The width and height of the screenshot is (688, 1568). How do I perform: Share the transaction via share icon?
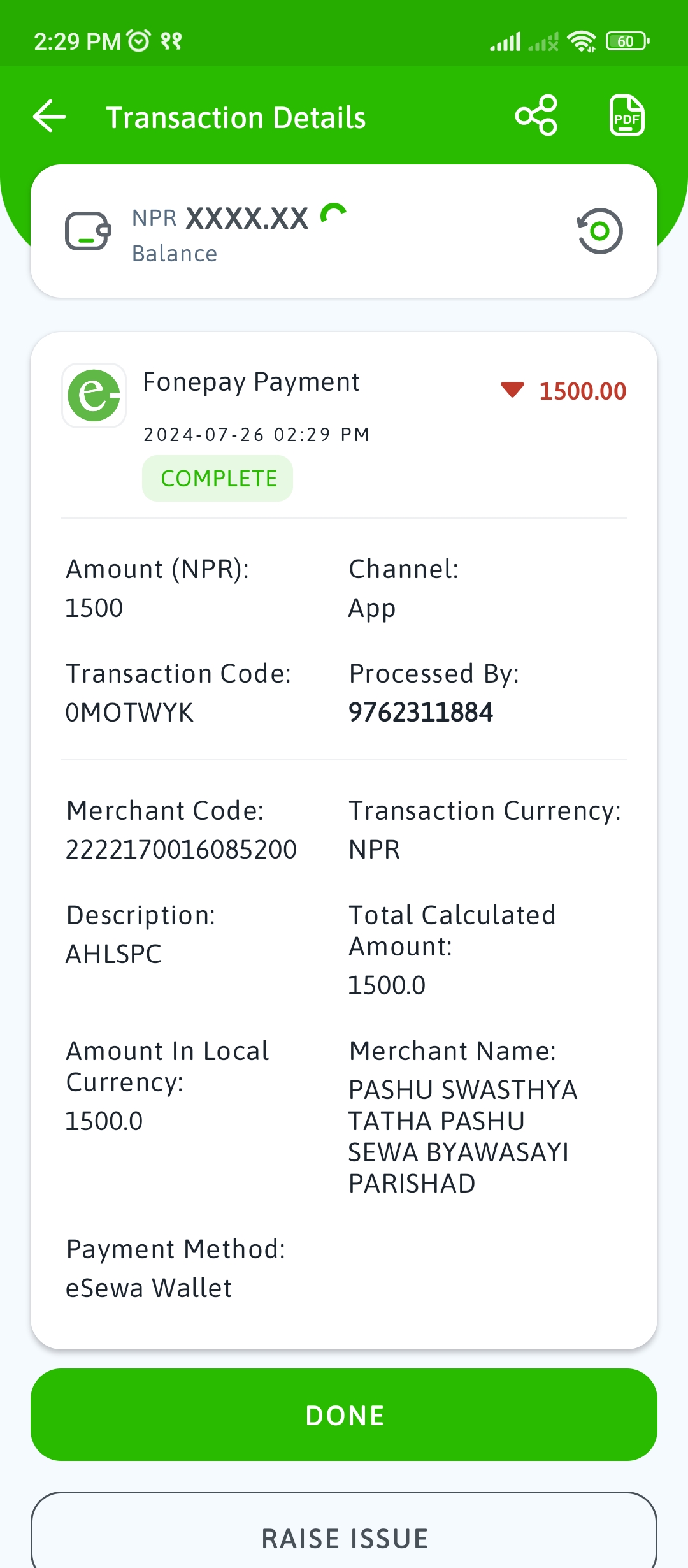536,115
